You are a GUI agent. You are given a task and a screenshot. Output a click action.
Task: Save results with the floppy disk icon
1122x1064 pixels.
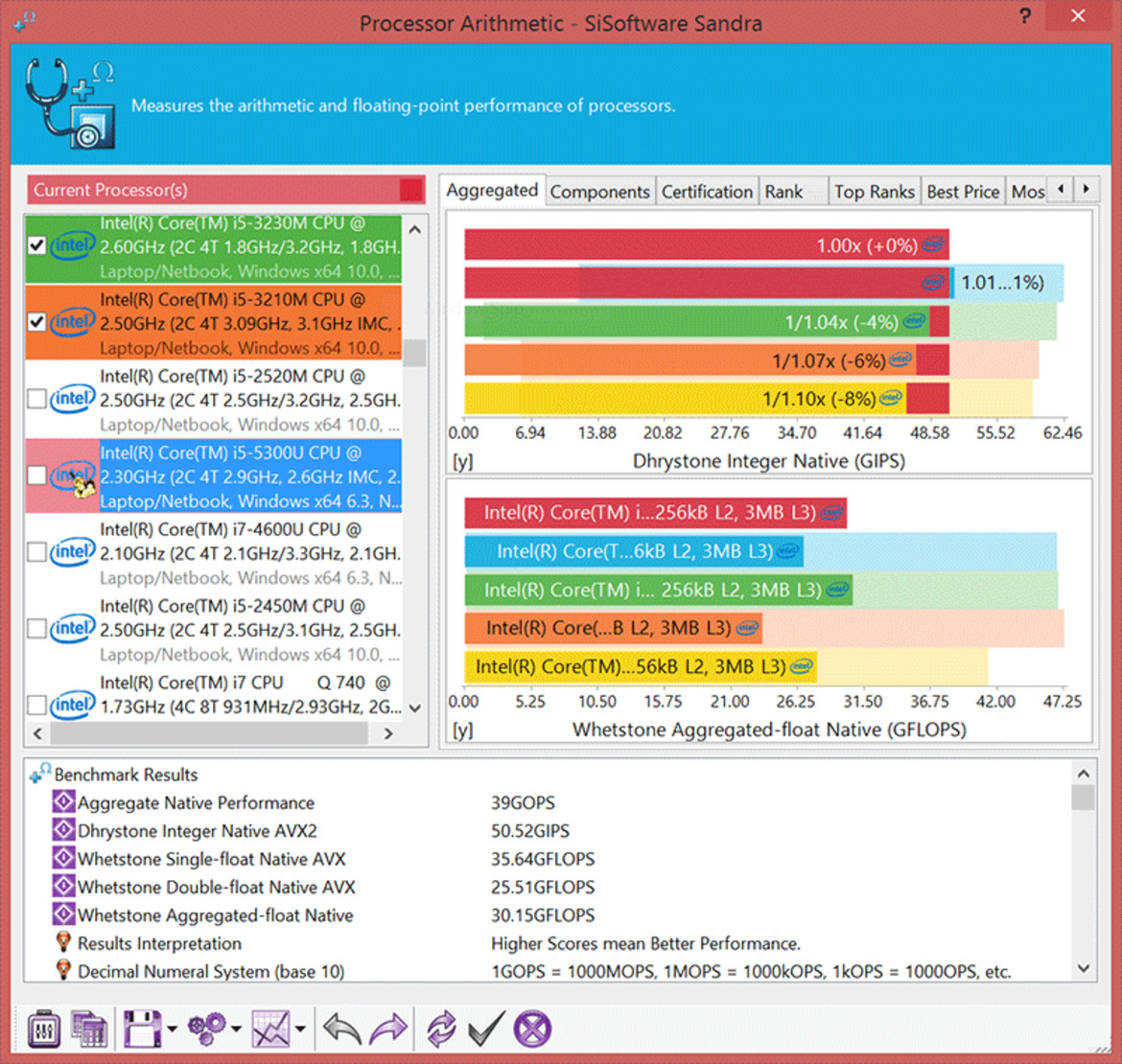pos(142,1029)
